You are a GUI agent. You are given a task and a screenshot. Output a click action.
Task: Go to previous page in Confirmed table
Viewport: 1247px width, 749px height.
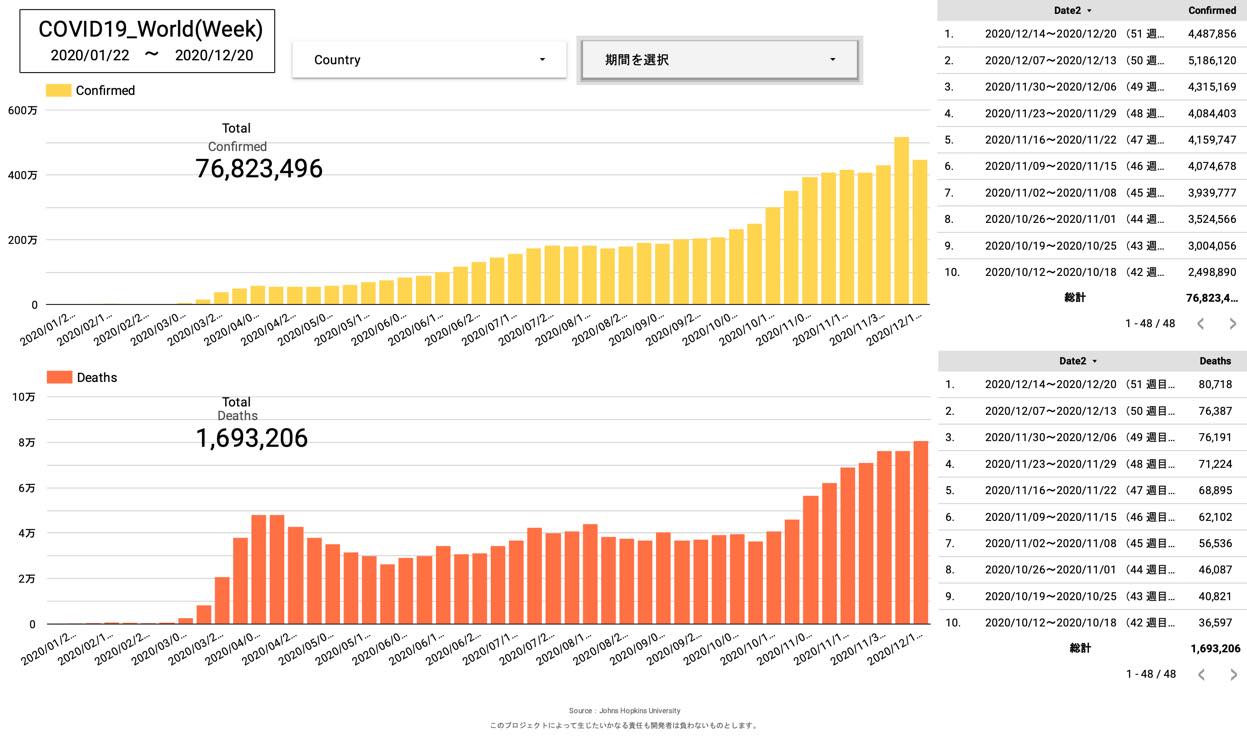pos(1201,324)
